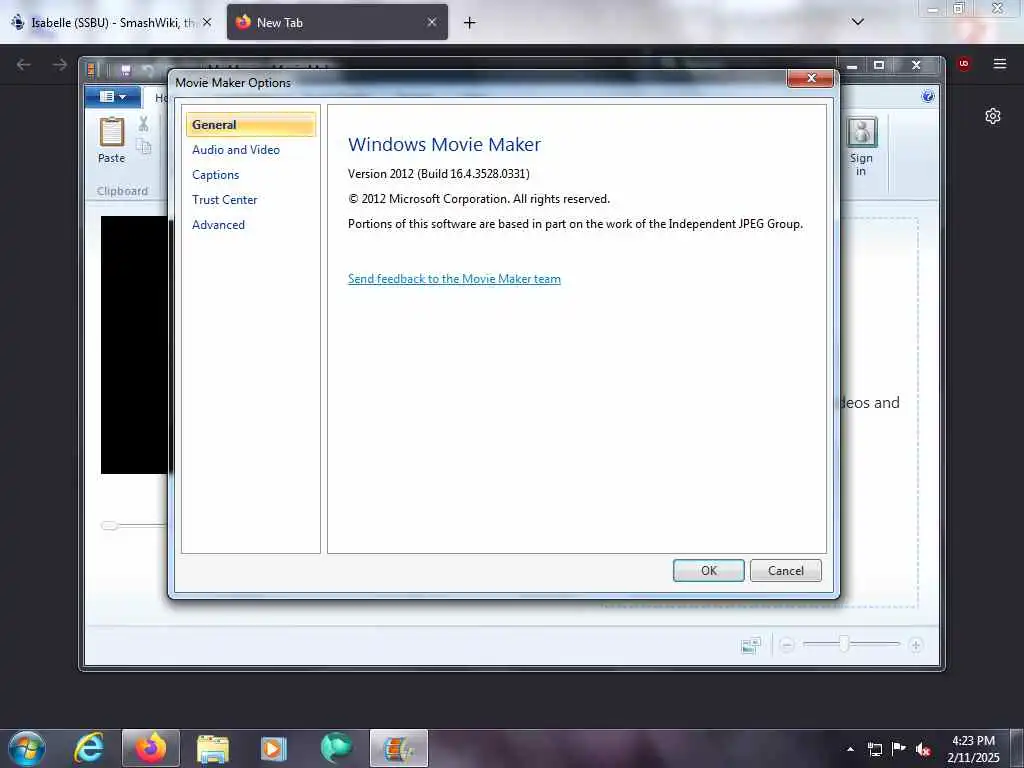Open new tab settings gear

coord(993,116)
